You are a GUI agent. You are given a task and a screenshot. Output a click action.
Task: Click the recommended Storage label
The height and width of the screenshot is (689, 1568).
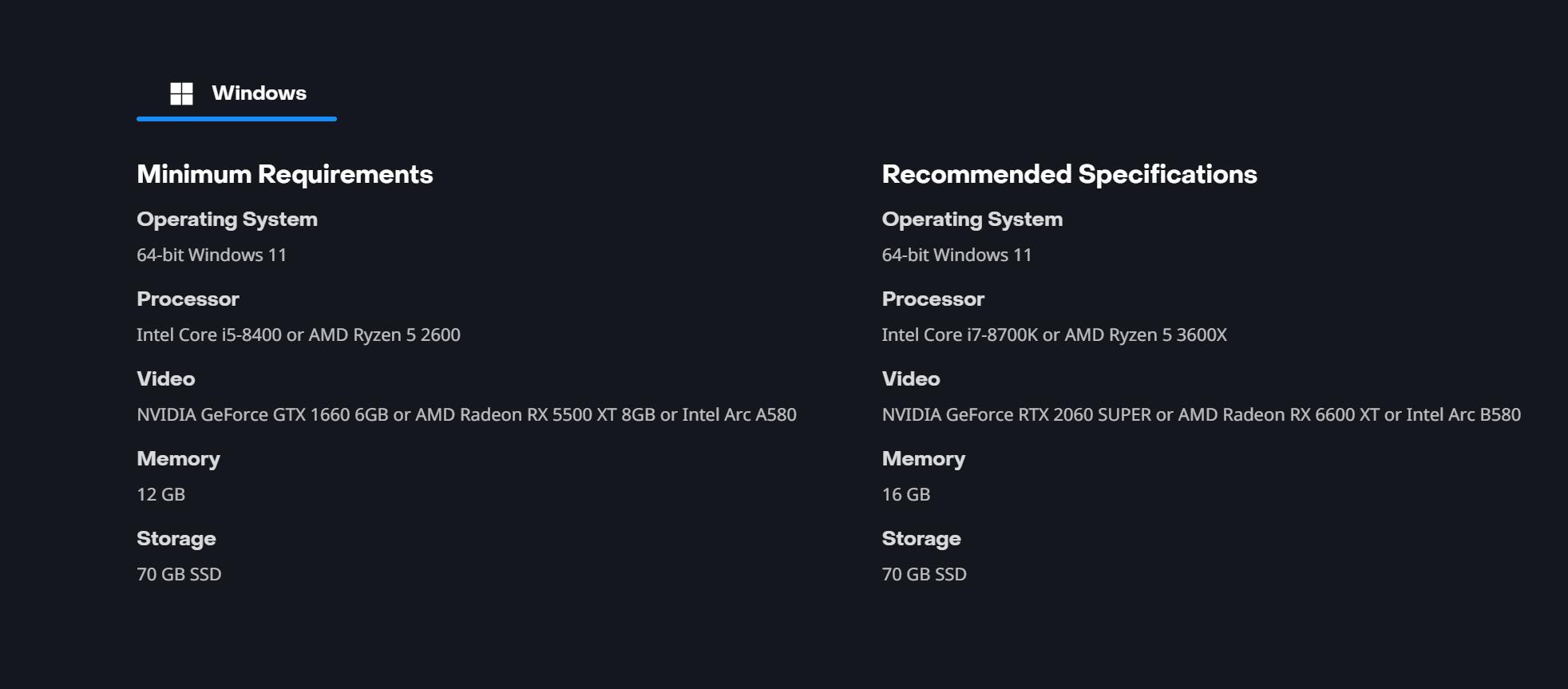tap(921, 539)
